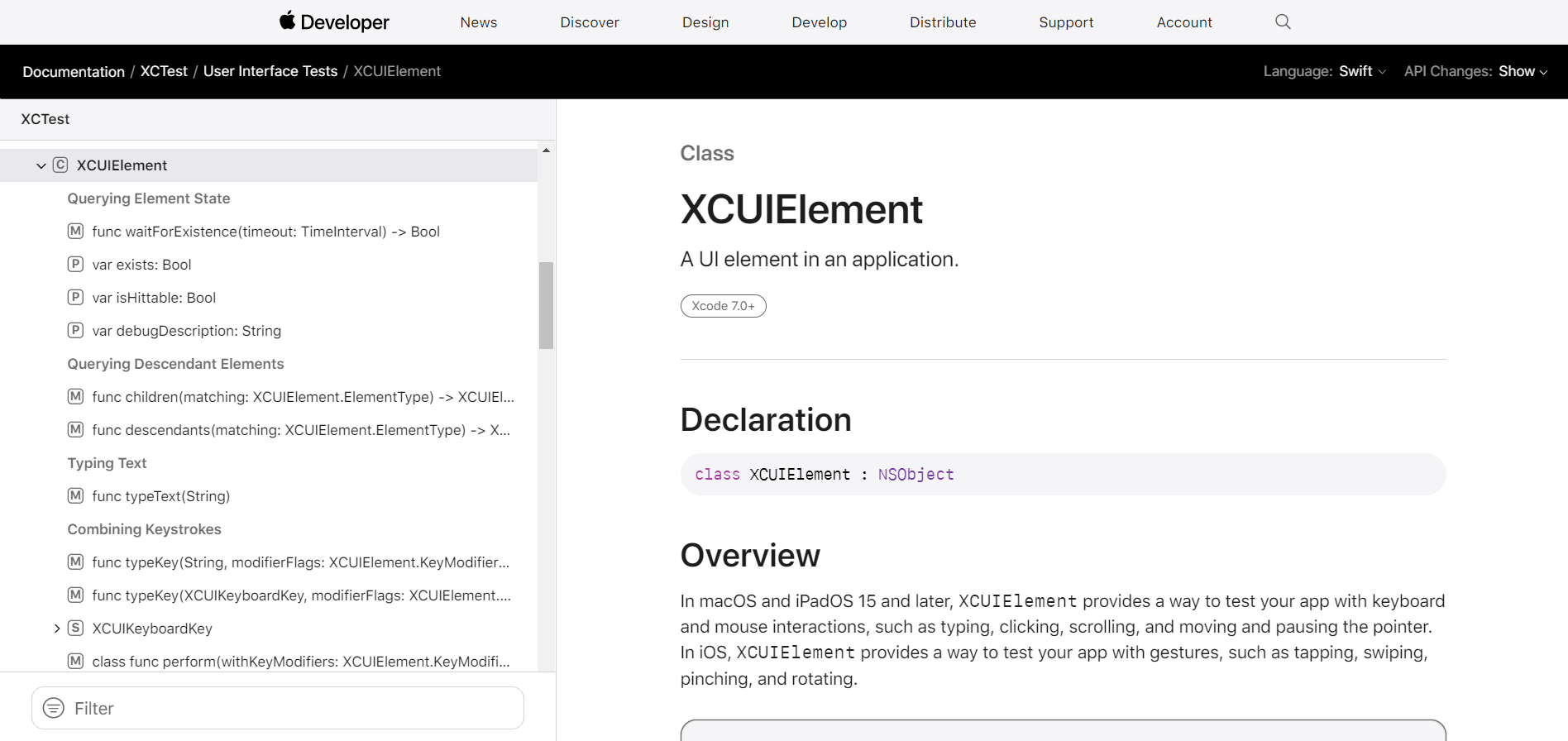The width and height of the screenshot is (1568, 741).
Task: Focus the Filter text field
Action: [x=289, y=708]
